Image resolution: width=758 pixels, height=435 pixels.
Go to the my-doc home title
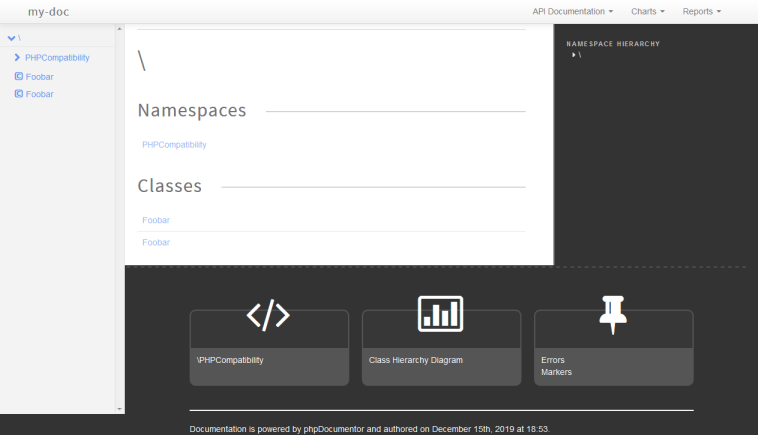48,12
